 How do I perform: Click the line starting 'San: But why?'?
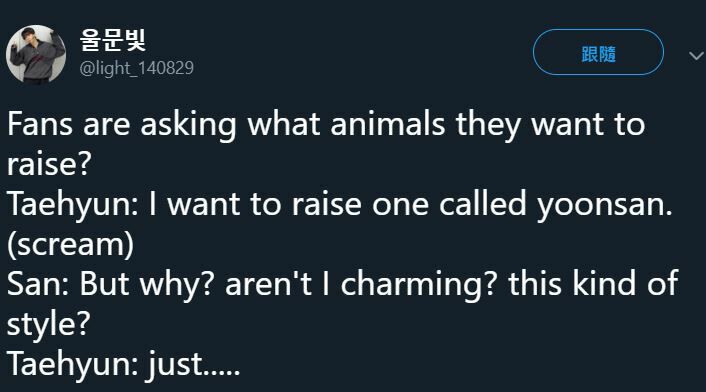pyautogui.click(x=342, y=284)
